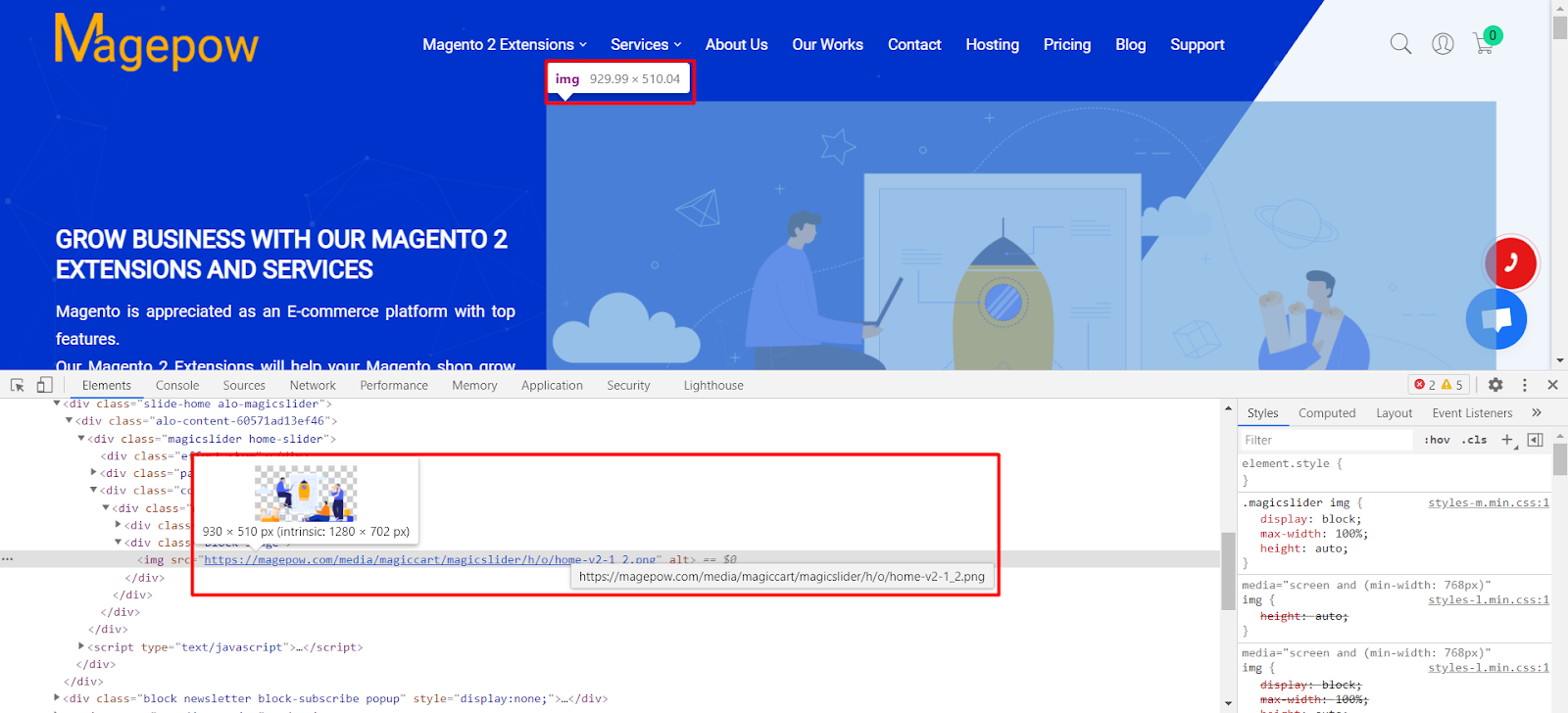Click the 'display: block;' declaration in .magicslider img
This screenshot has height=713, width=1568.
click(1310, 519)
